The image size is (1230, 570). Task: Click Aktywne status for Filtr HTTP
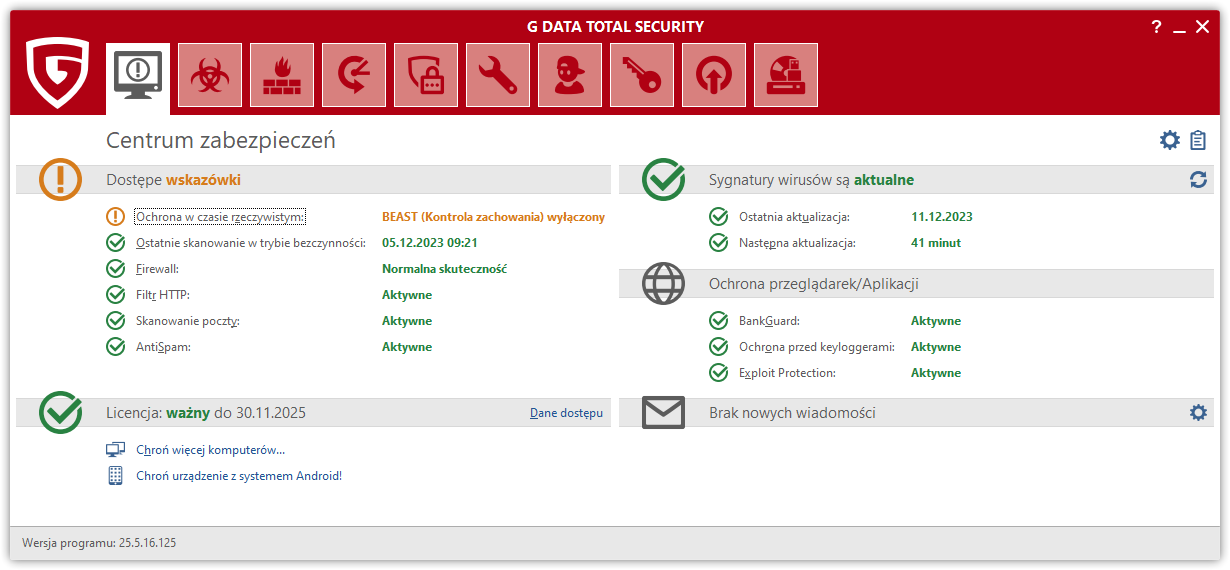(407, 295)
